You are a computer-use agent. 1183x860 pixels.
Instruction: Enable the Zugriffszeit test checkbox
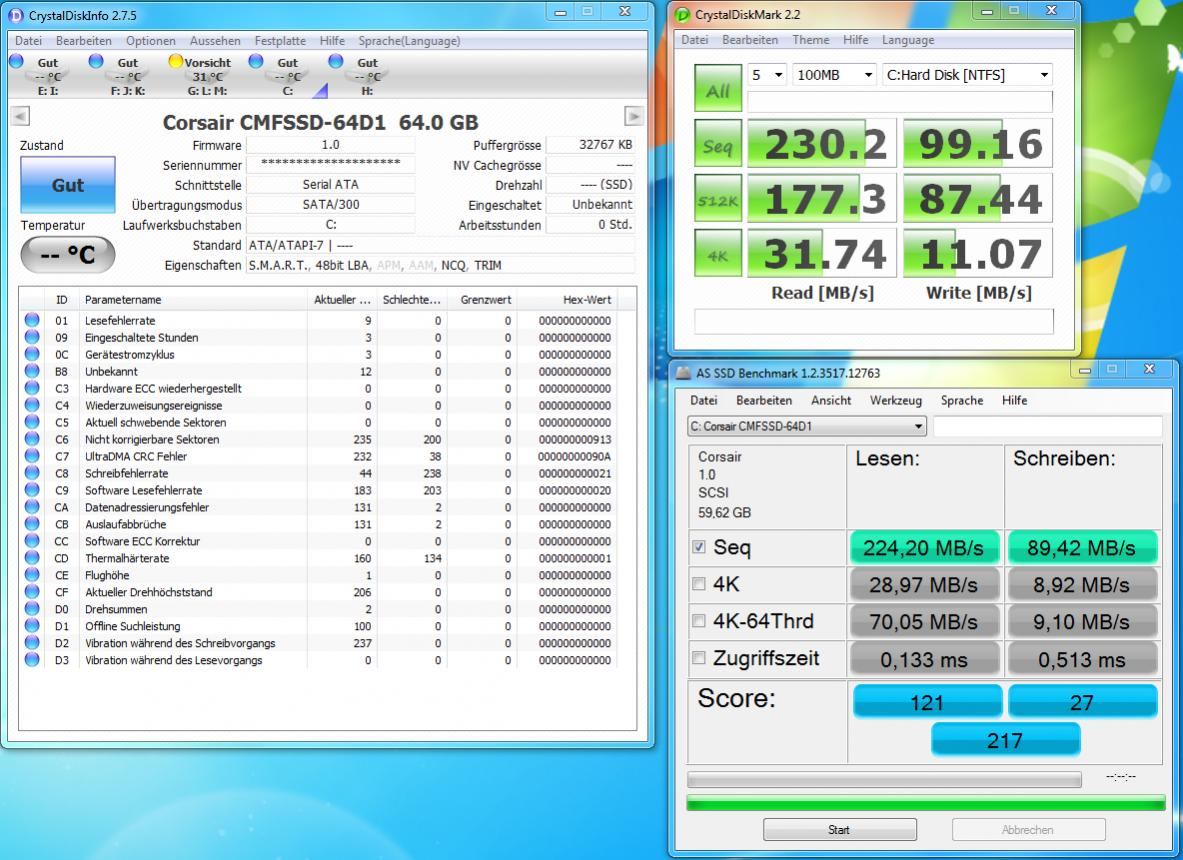[x=699, y=658]
